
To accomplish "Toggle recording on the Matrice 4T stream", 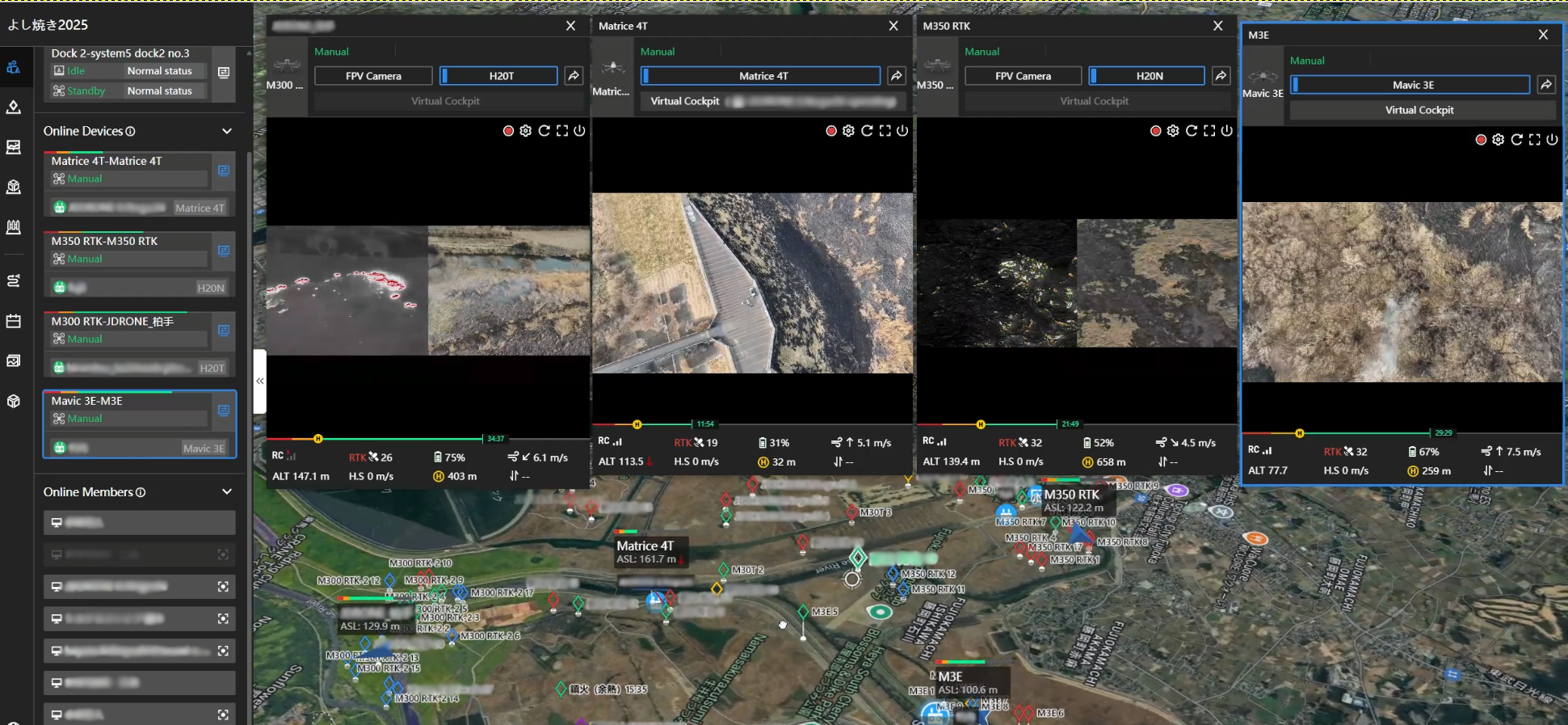I will 830,131.
